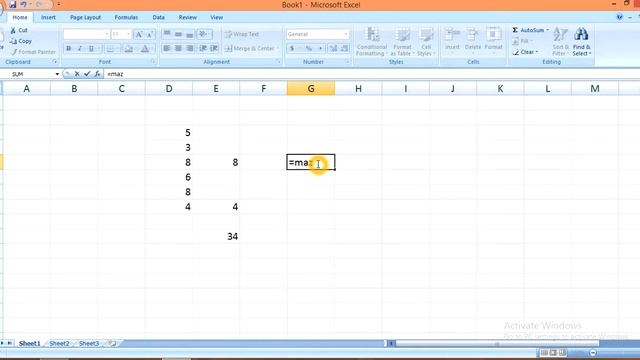Click the AutoSum button
Viewport: 640px width, 360px height.
[x=529, y=30]
